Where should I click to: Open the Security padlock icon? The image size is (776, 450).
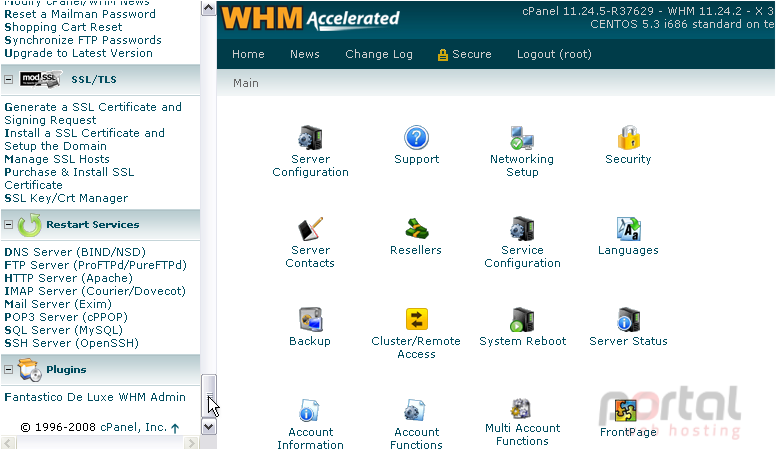coord(629,138)
